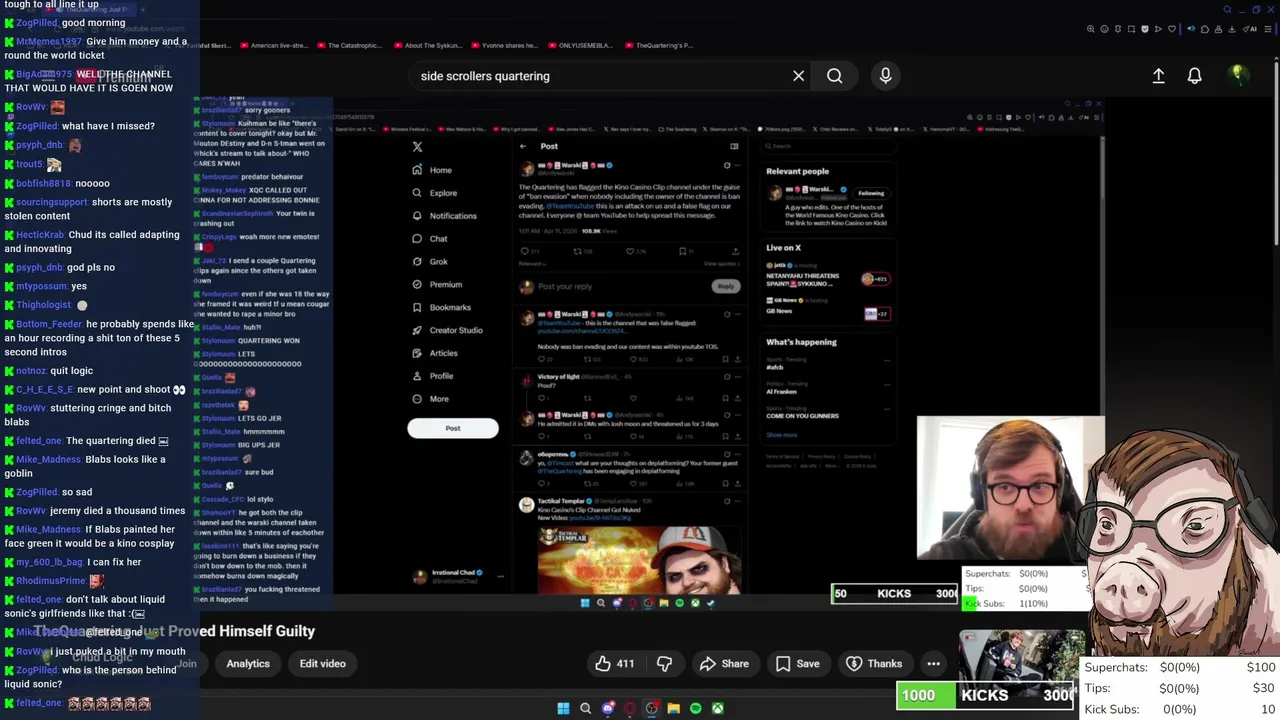Search tabs with top-right magnifier

tap(1227, 10)
